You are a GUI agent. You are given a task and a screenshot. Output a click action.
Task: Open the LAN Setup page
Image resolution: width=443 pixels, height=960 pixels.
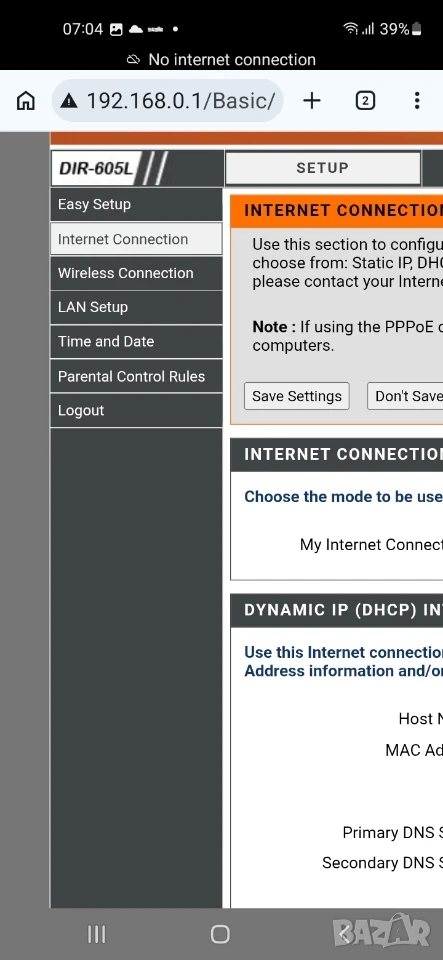tap(136, 307)
